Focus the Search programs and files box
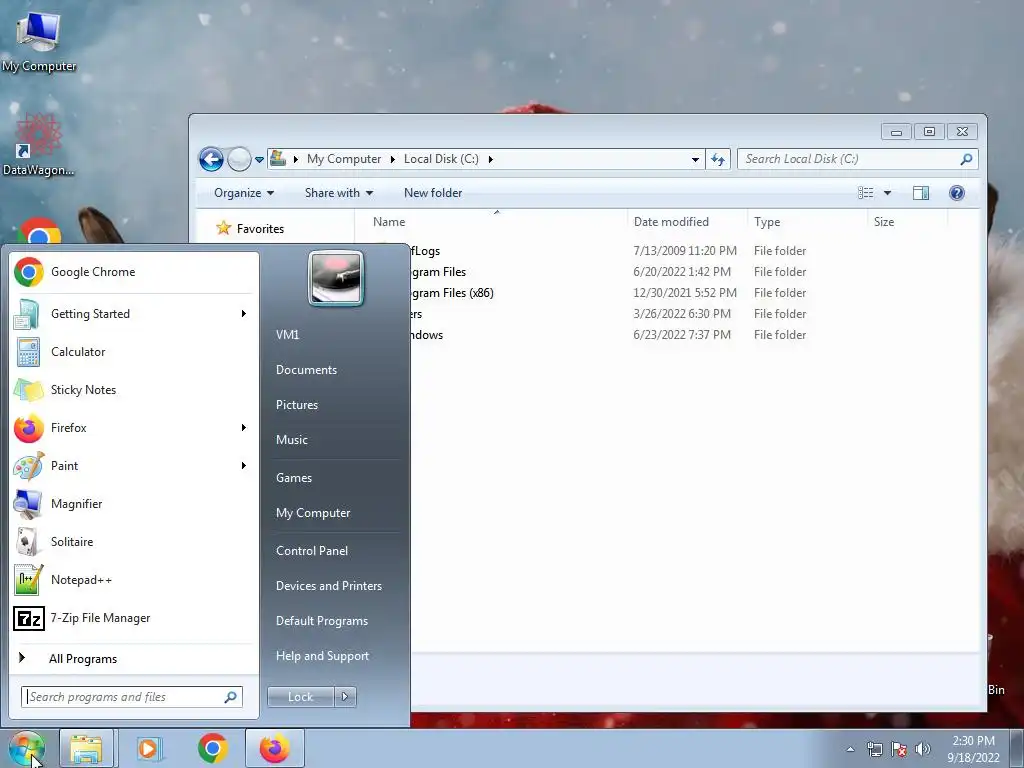1024x768 pixels. point(132,697)
